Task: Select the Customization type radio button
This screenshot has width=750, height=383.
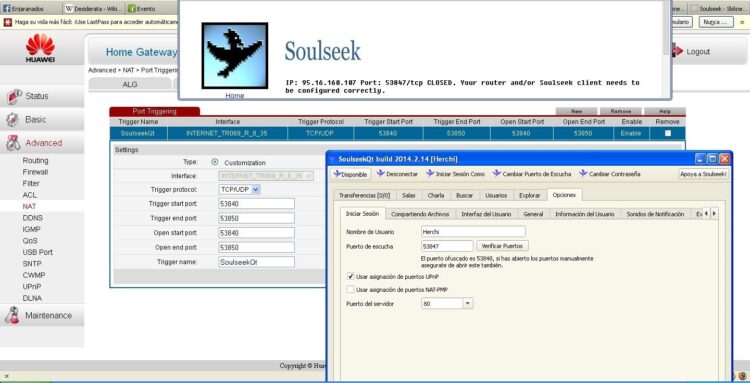Action: [215, 163]
